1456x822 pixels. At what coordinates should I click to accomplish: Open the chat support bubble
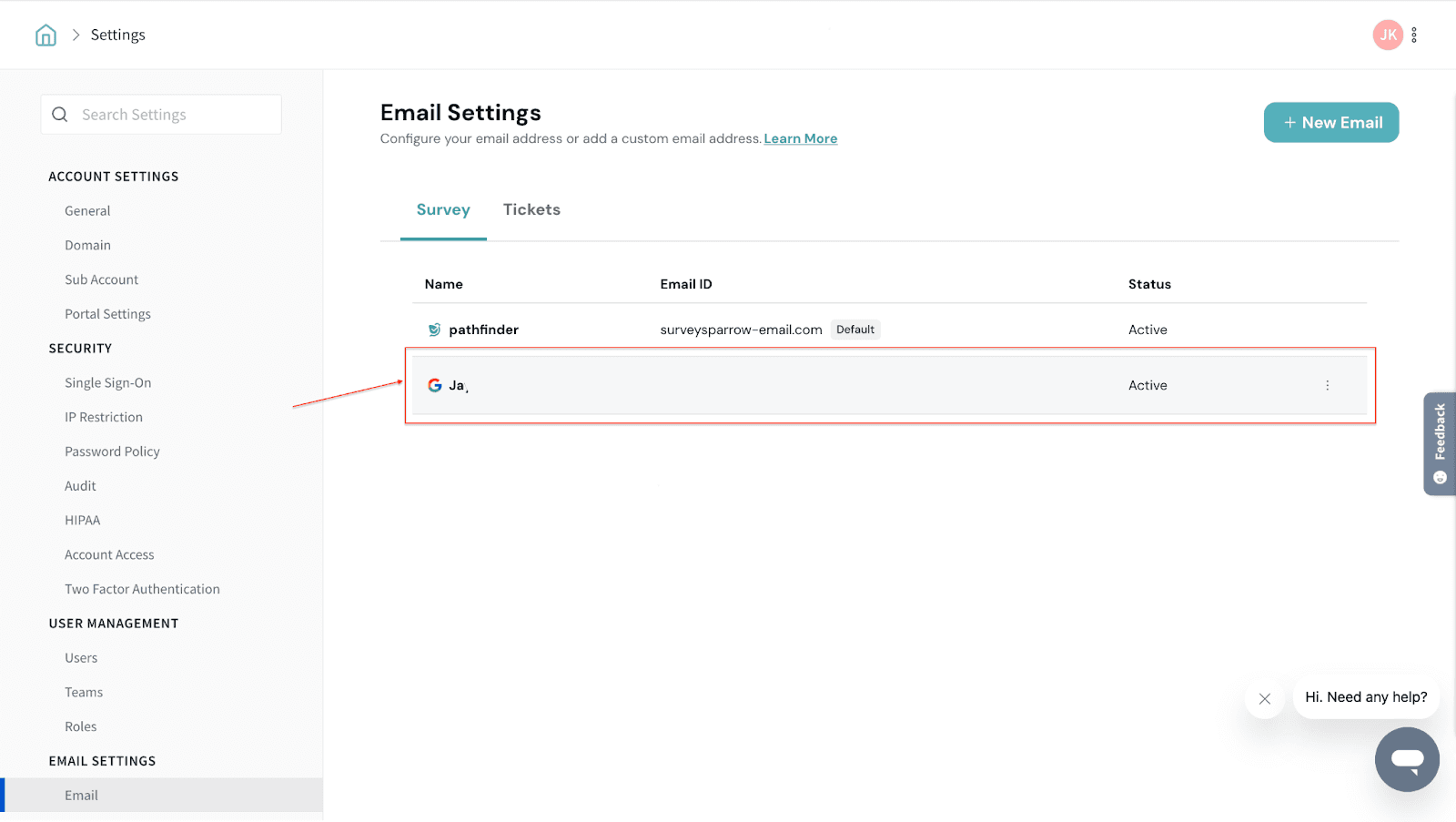pyautogui.click(x=1406, y=759)
